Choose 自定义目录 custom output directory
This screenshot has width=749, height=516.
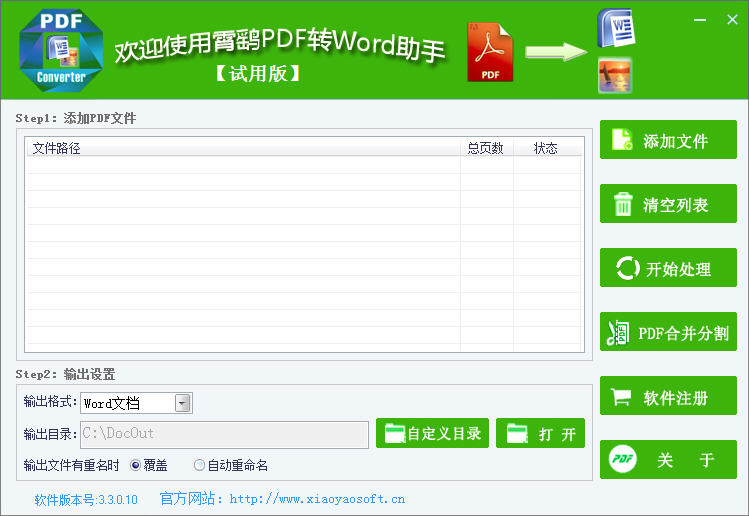(432, 433)
